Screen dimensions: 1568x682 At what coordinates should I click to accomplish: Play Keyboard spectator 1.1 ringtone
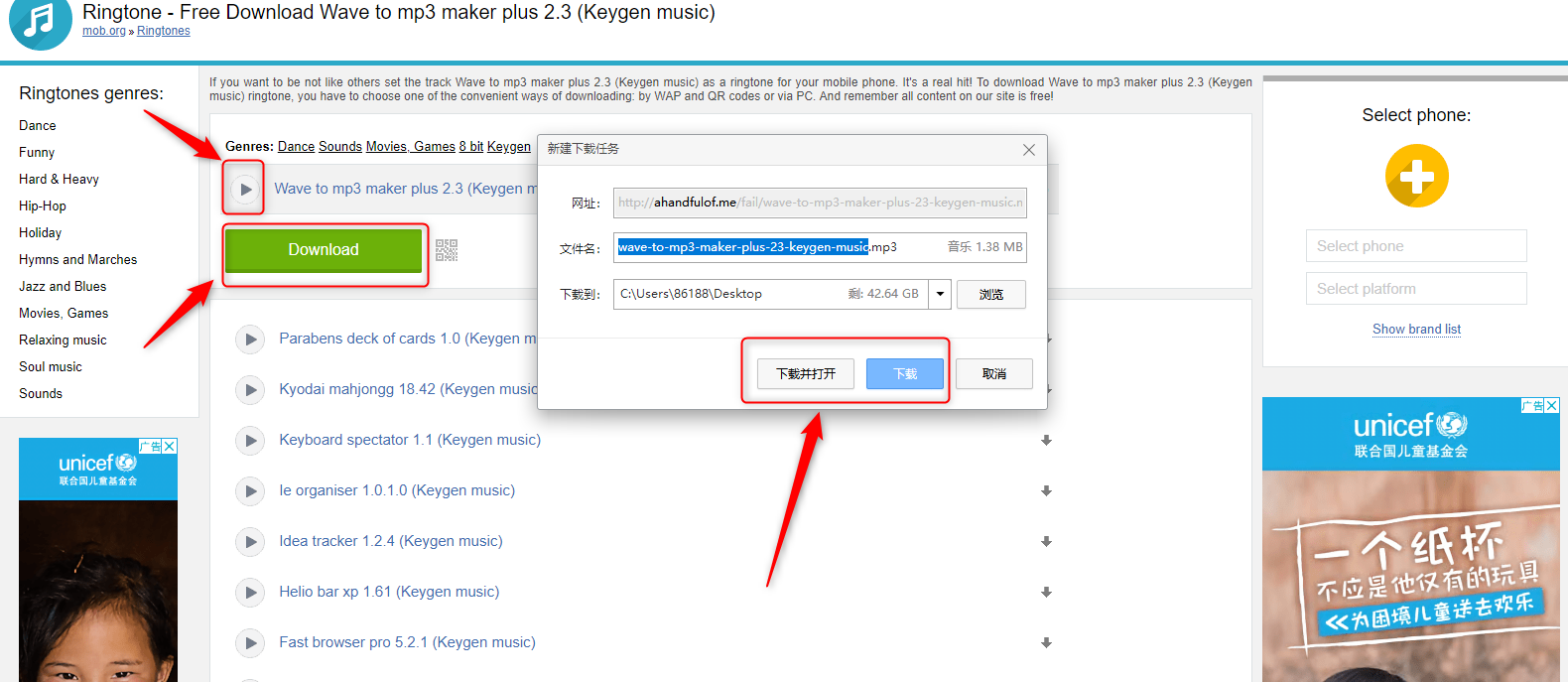[250, 441]
